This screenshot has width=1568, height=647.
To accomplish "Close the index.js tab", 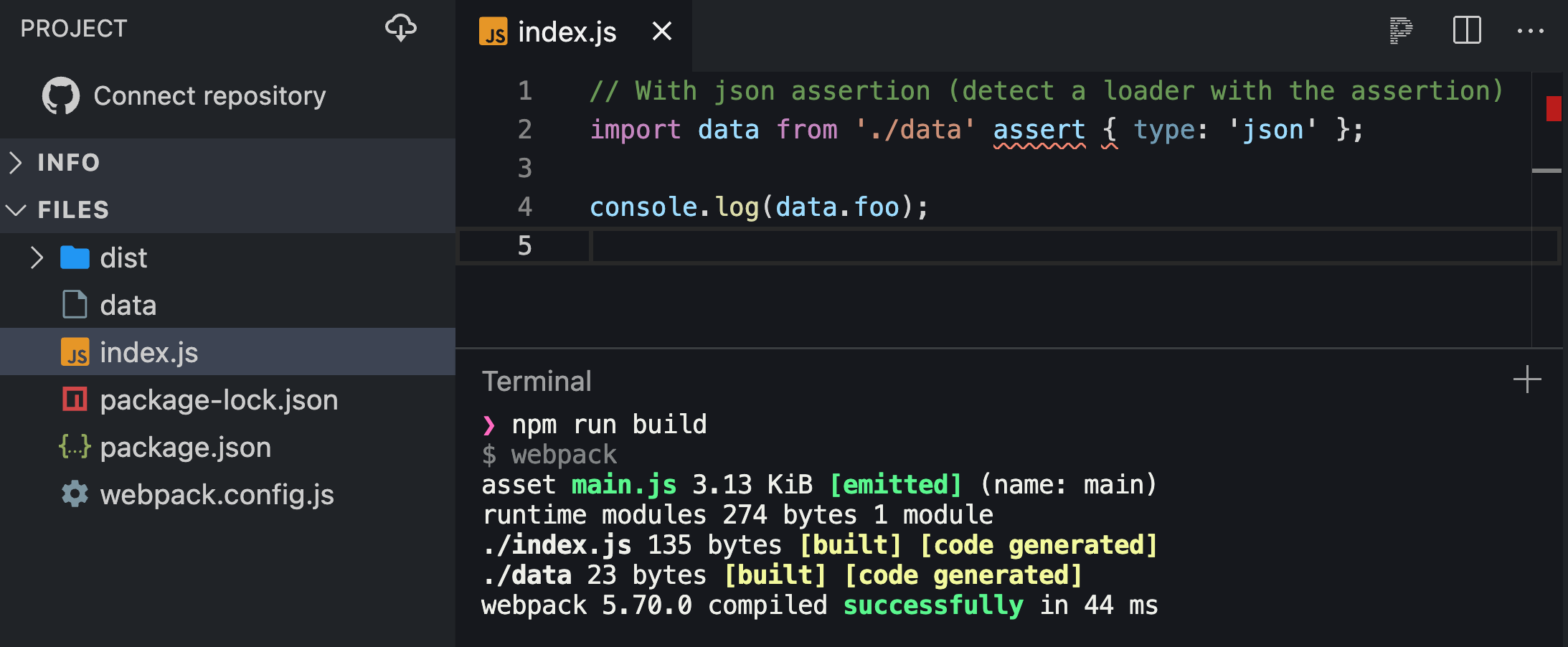I will coord(661,31).
